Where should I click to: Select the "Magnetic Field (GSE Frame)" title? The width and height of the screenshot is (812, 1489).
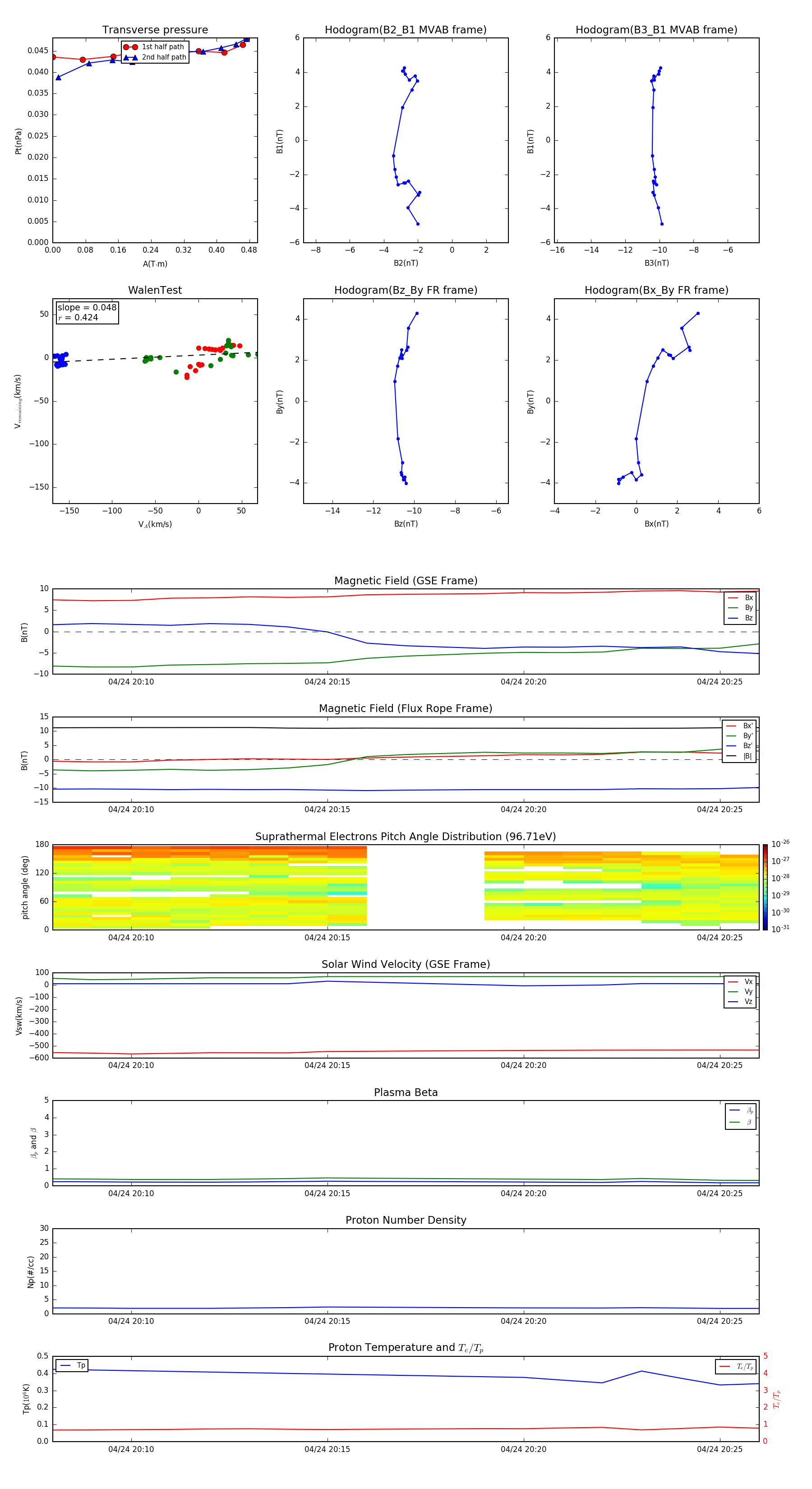[406, 581]
